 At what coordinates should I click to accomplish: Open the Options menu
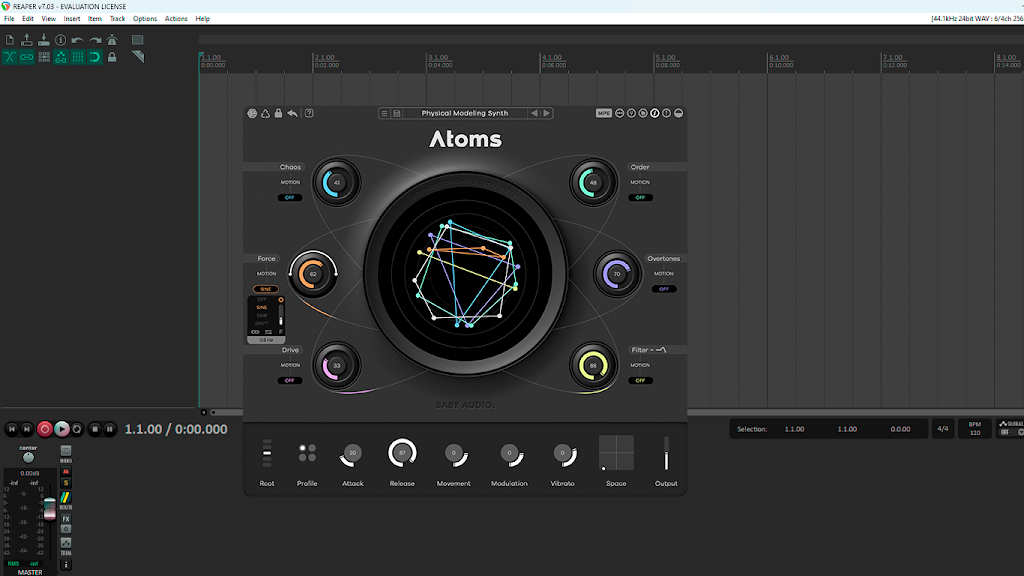coord(145,19)
